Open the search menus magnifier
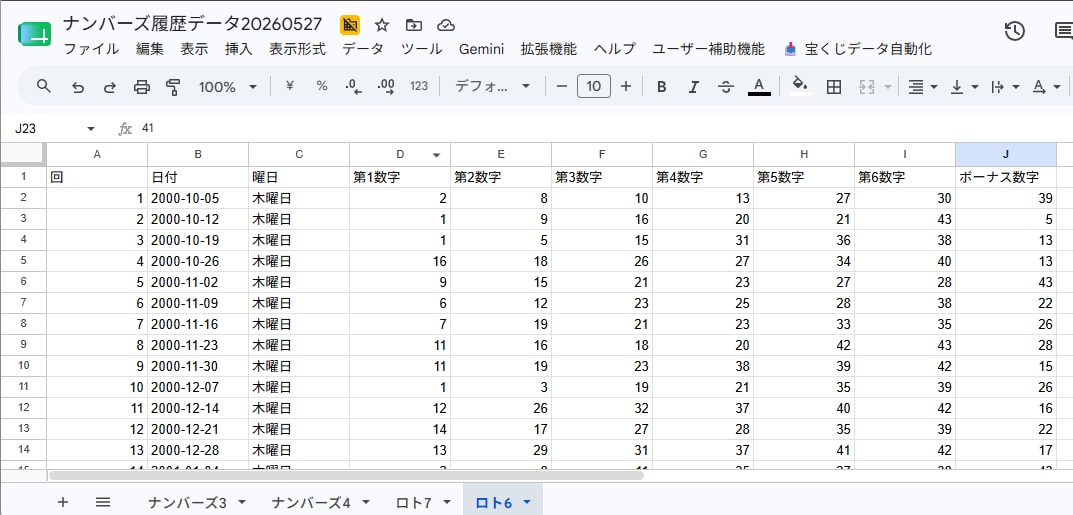The image size is (1073, 515). [x=44, y=86]
